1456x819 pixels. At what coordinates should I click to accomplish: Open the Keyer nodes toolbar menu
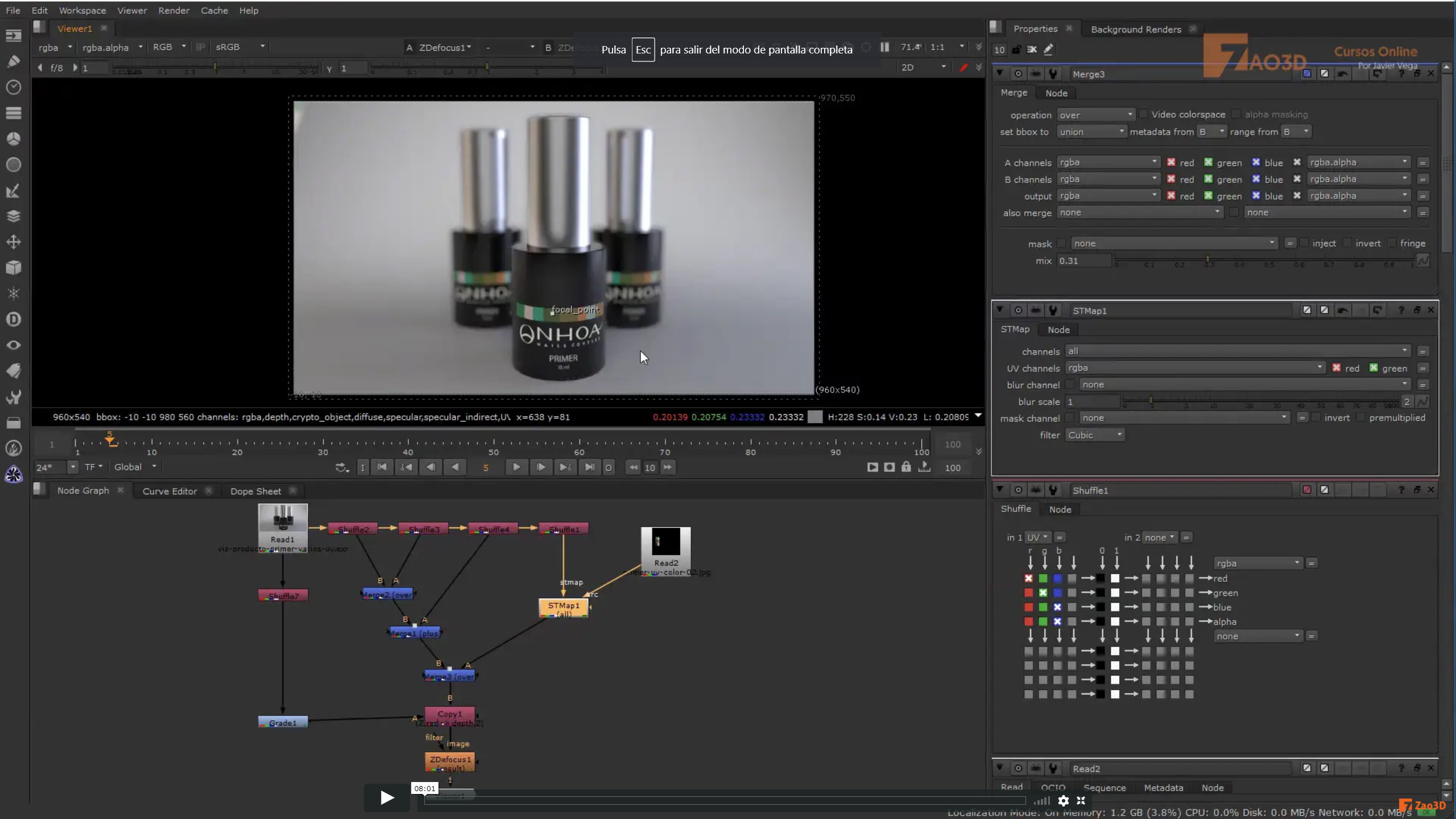pos(14,191)
